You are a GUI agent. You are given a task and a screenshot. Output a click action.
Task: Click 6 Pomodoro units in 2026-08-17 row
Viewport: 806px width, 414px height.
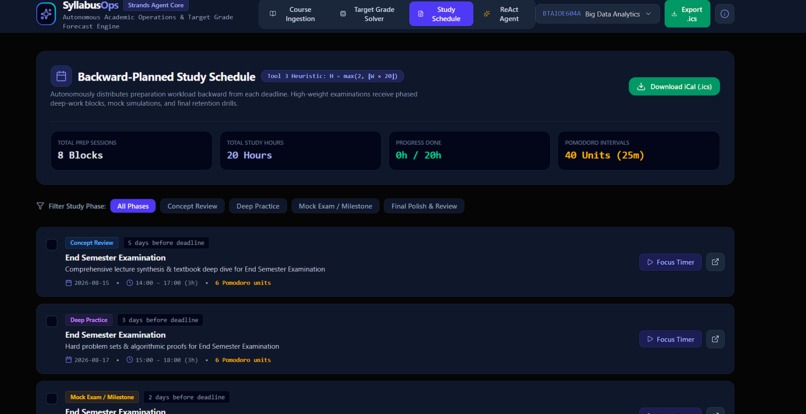point(243,360)
